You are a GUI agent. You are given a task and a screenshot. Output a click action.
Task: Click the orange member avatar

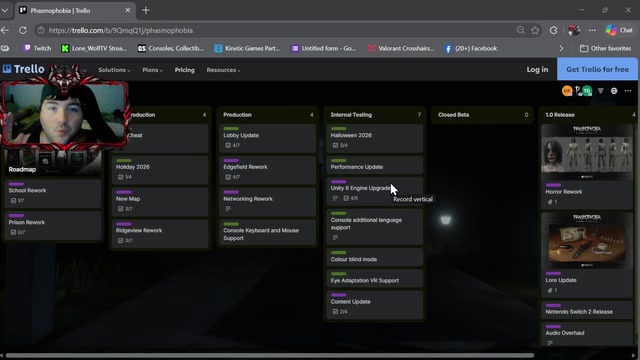tap(567, 91)
